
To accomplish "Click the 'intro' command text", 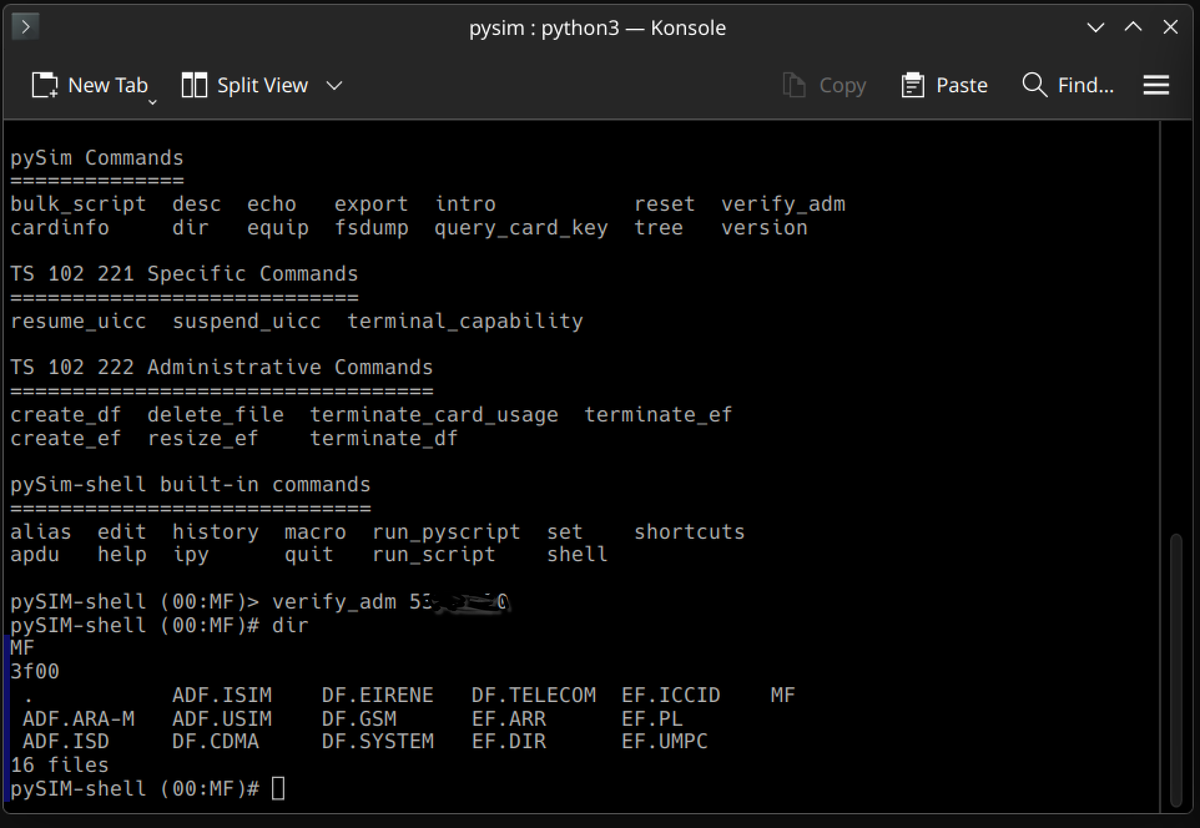I will click(465, 204).
